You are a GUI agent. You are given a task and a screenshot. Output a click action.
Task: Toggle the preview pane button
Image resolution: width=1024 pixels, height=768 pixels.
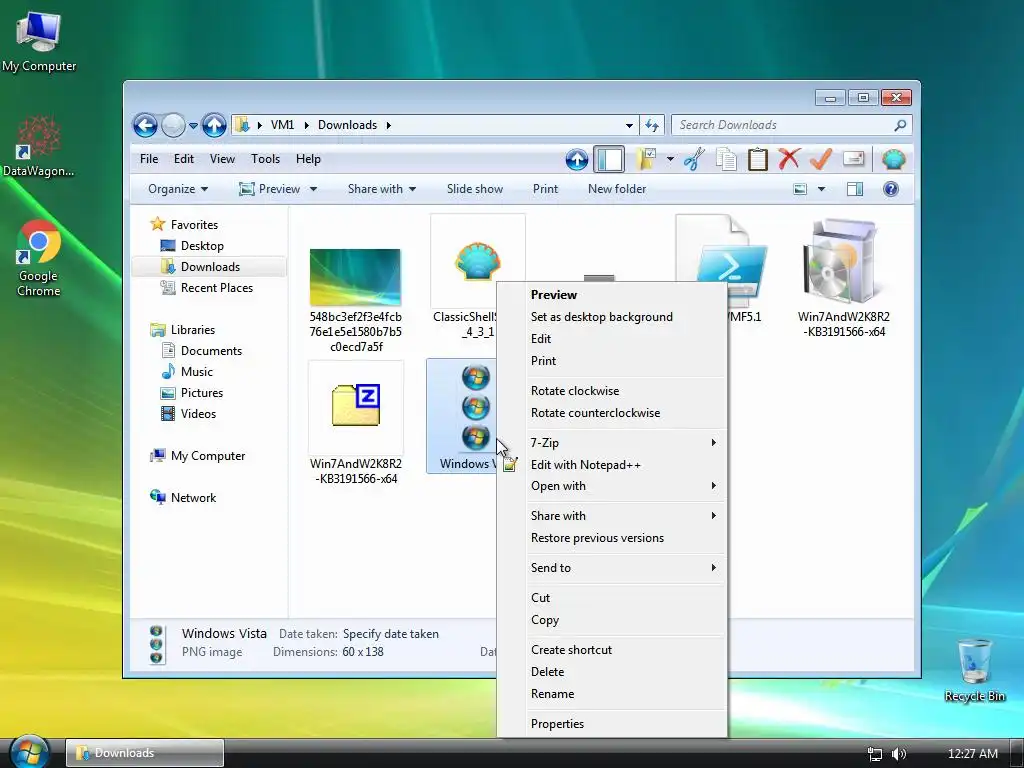pos(854,189)
